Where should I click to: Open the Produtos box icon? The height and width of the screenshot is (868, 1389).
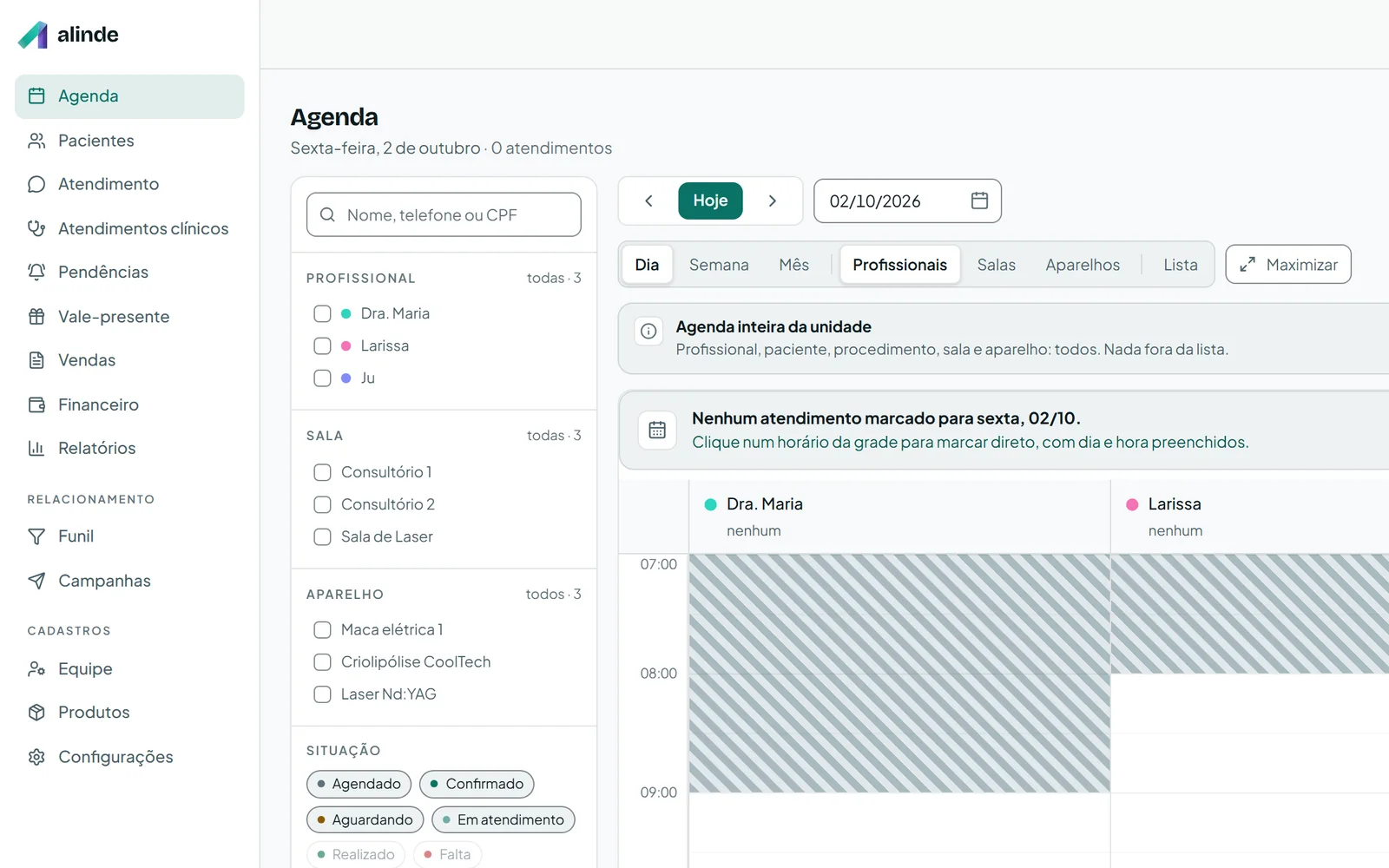36,713
